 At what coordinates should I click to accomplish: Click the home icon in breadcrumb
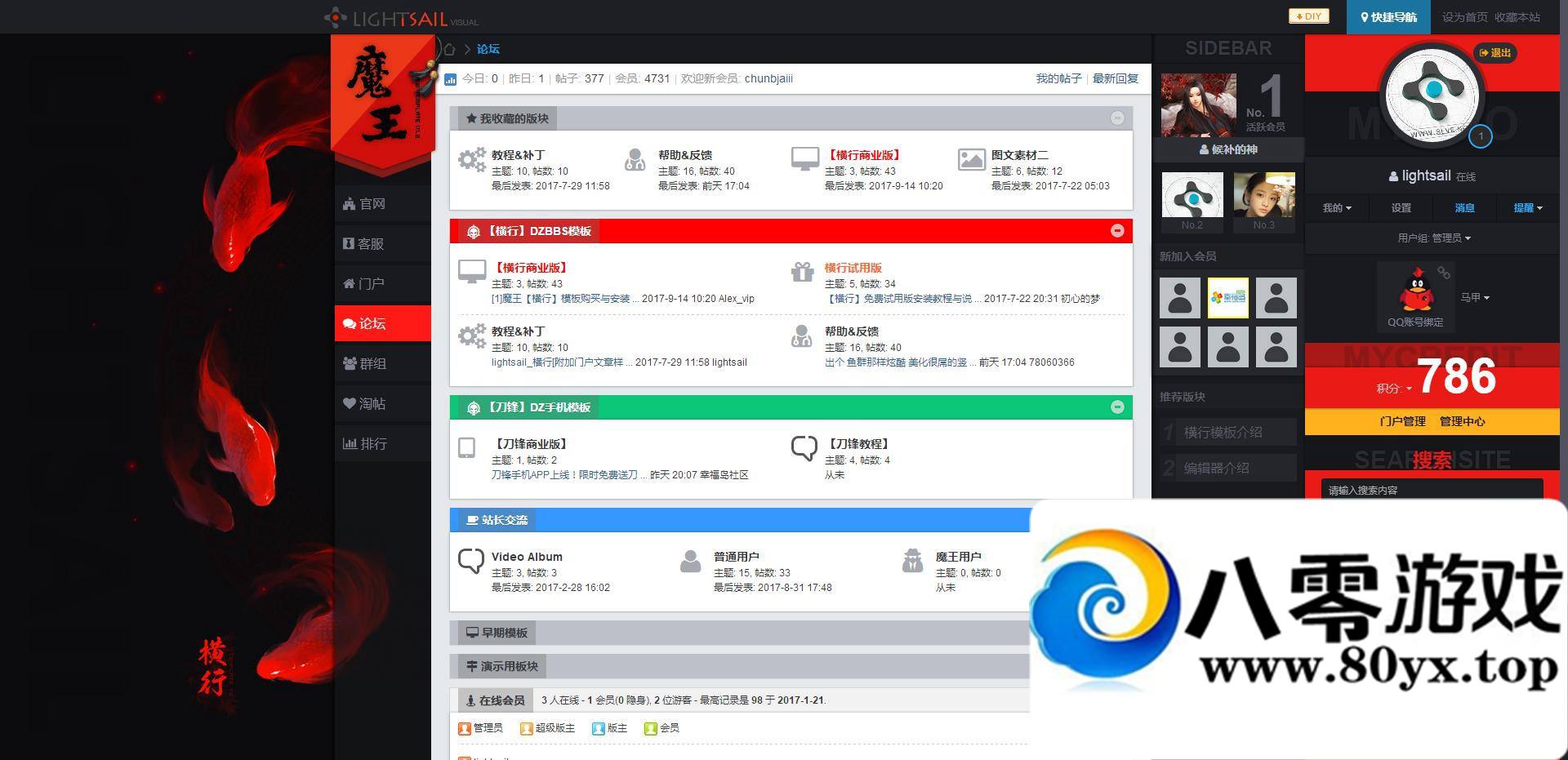coord(449,49)
